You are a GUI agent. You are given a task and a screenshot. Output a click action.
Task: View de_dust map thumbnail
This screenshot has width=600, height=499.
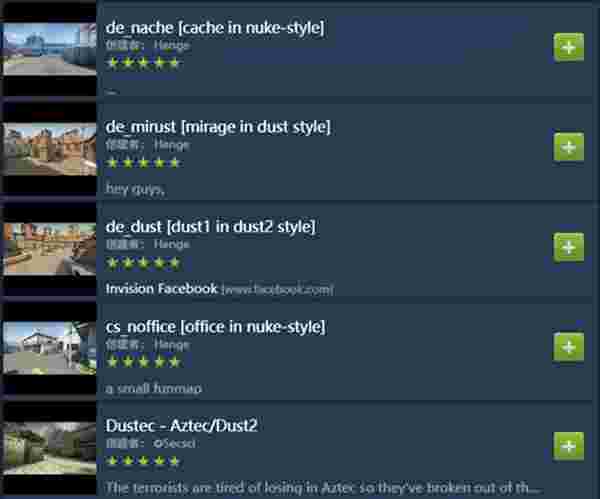(x=49, y=249)
